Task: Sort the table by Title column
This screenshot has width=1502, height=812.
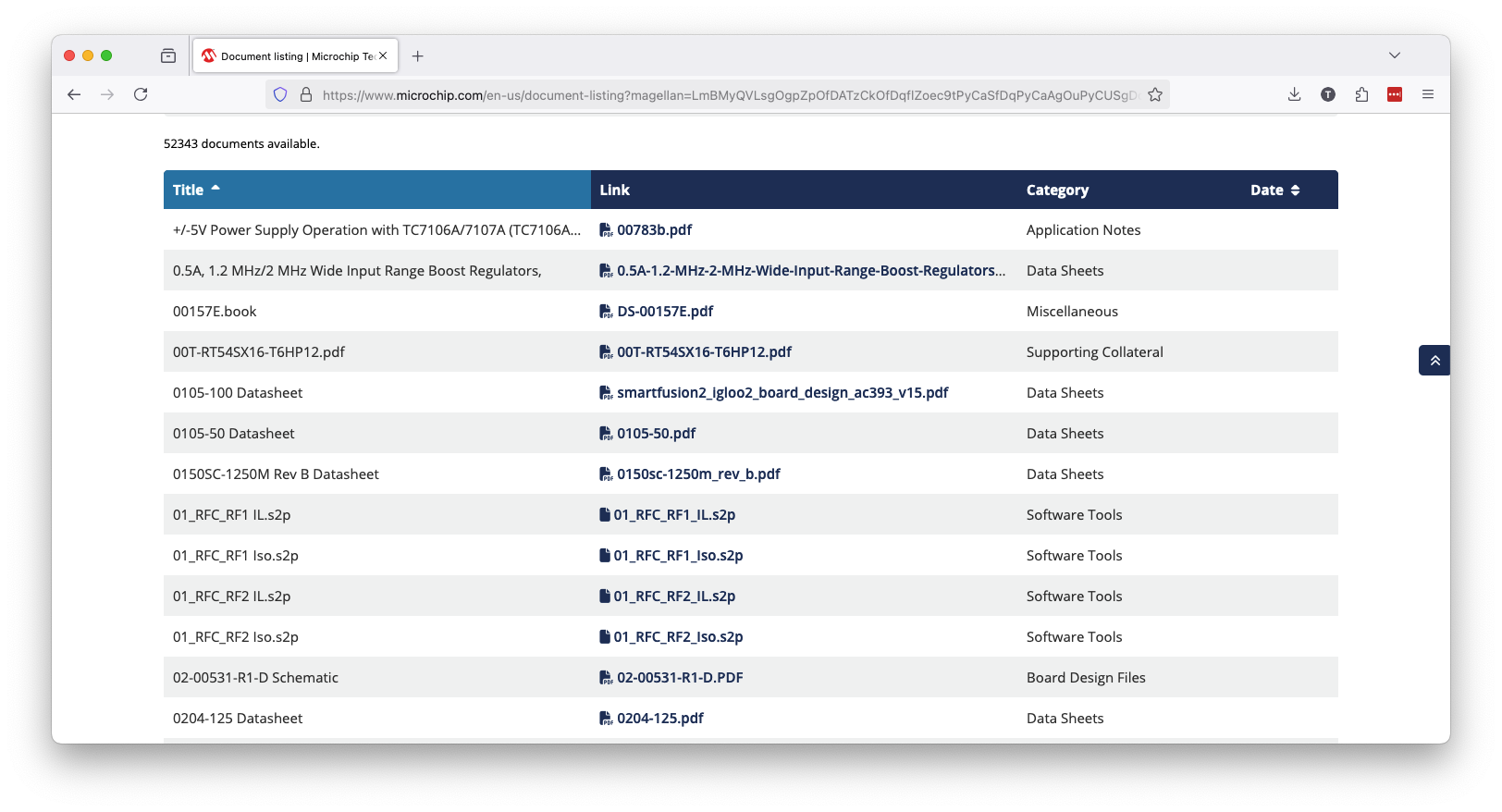Action: point(377,190)
